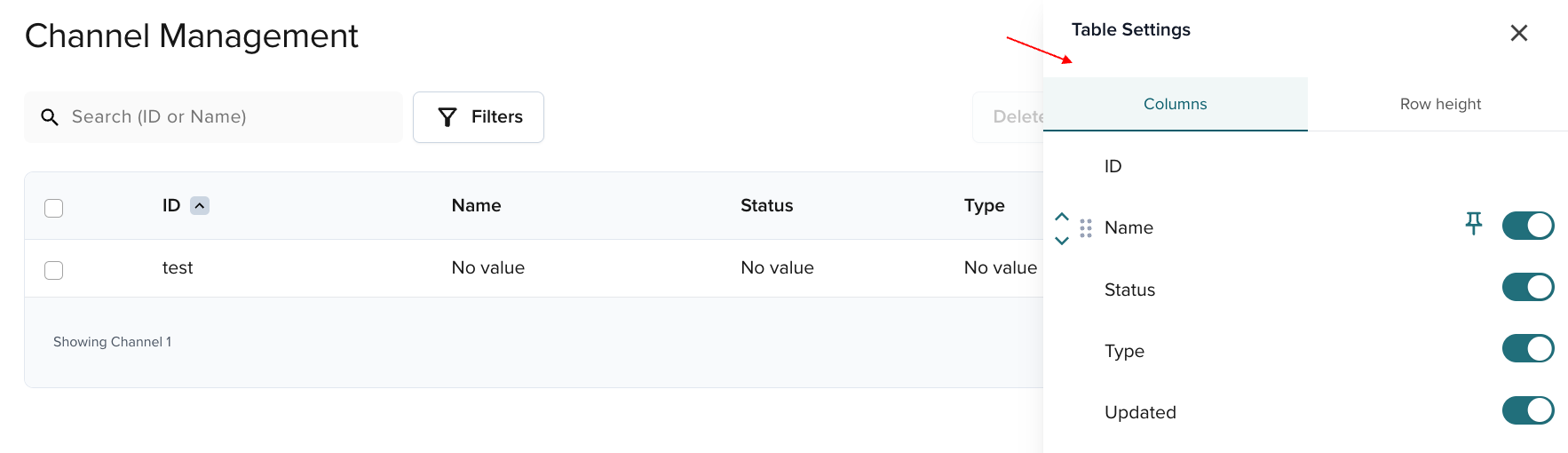Toggle ID column sort arrow
1568x453 pixels.
click(200, 206)
